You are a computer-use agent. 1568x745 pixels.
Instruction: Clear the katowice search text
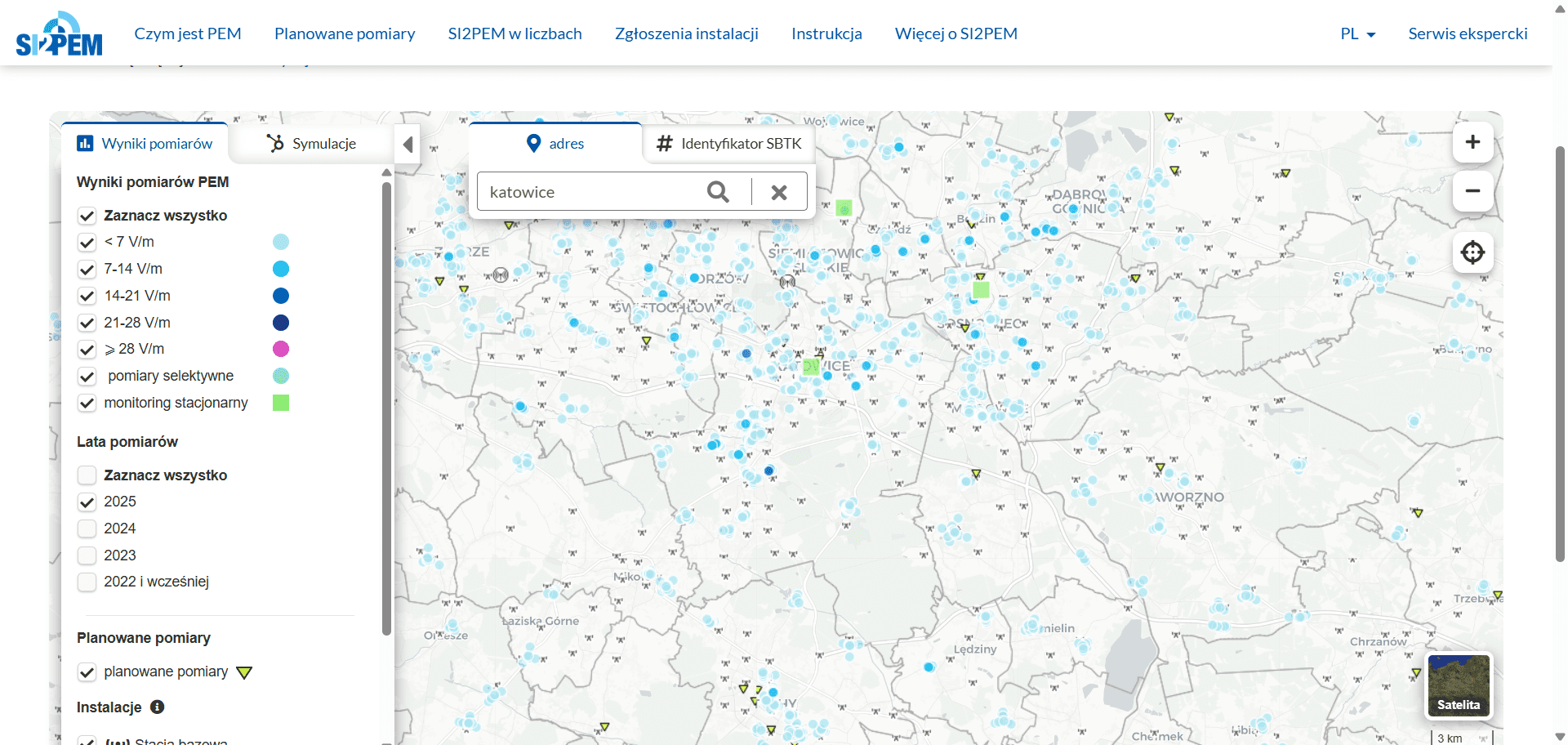(x=779, y=192)
